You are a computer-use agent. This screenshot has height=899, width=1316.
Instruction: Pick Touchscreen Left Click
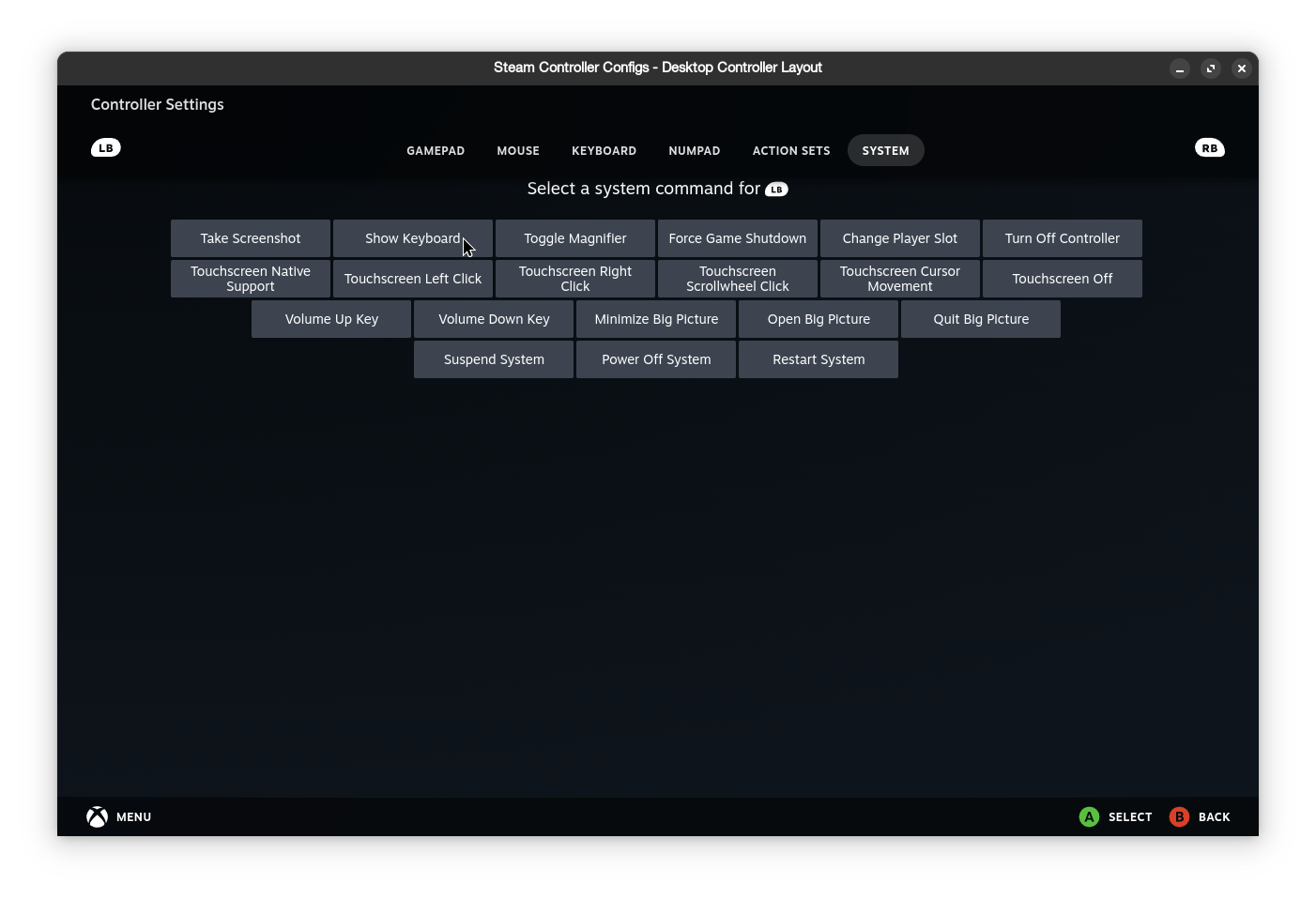pyautogui.click(x=413, y=279)
